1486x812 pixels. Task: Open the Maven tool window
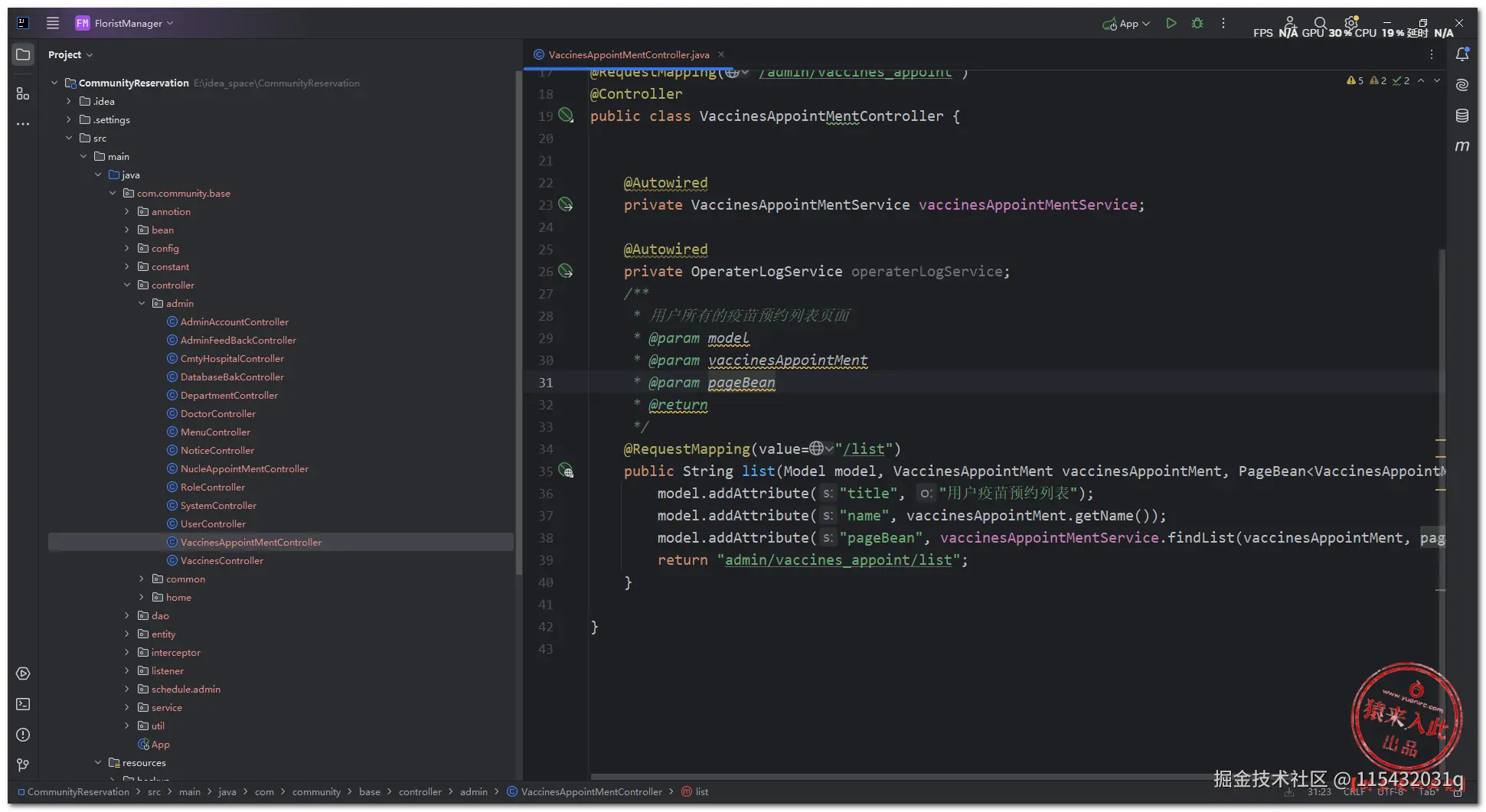(1462, 146)
